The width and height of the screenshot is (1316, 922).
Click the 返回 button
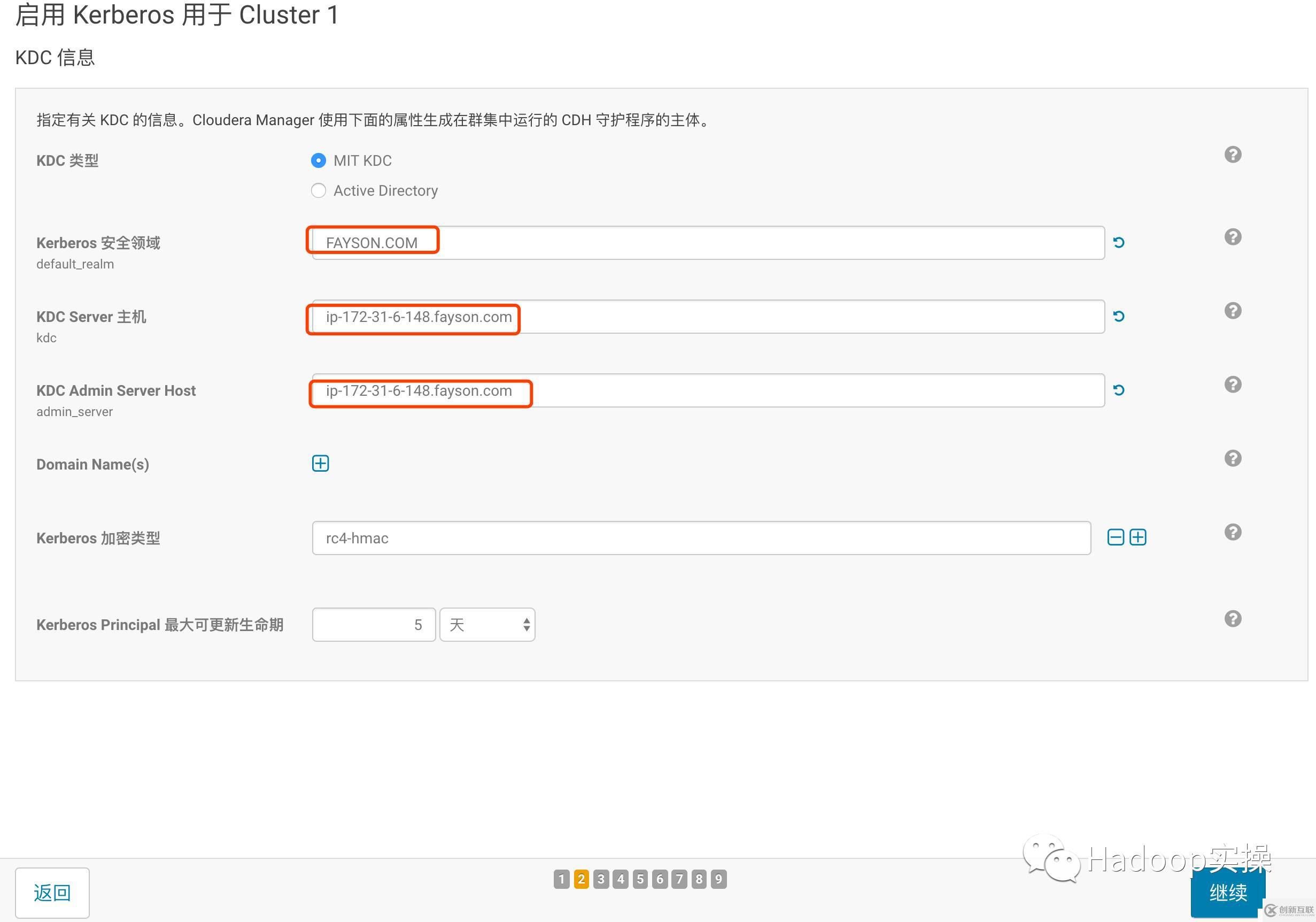click(x=52, y=893)
